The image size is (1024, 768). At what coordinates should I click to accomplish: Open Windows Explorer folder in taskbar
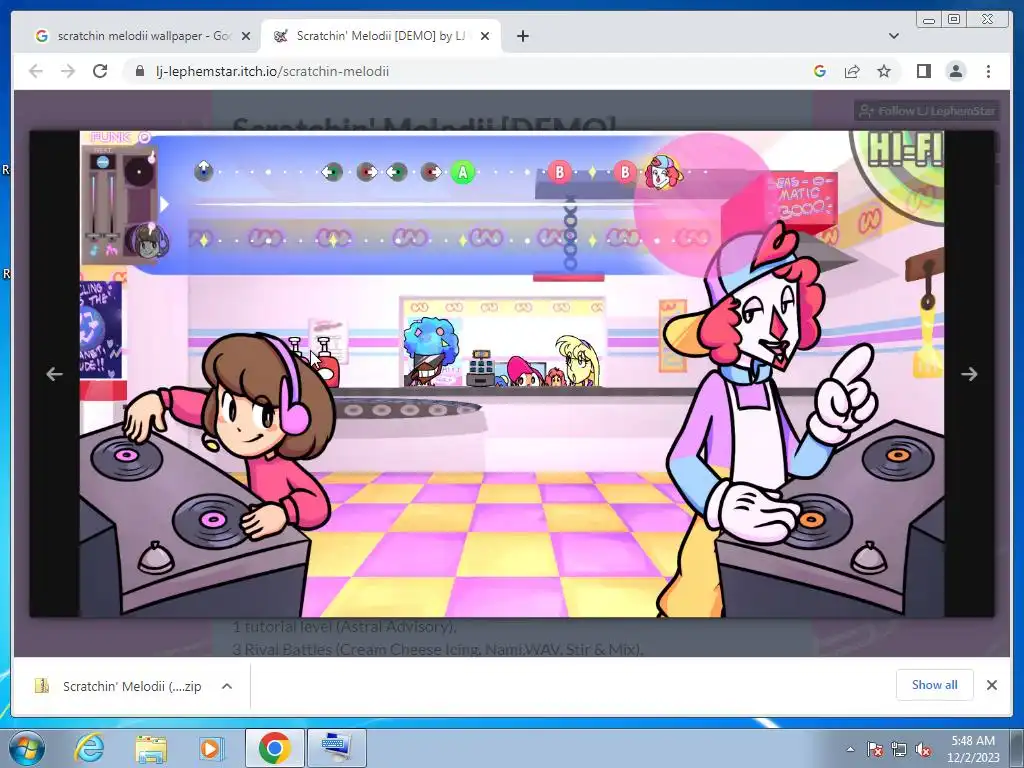point(151,748)
